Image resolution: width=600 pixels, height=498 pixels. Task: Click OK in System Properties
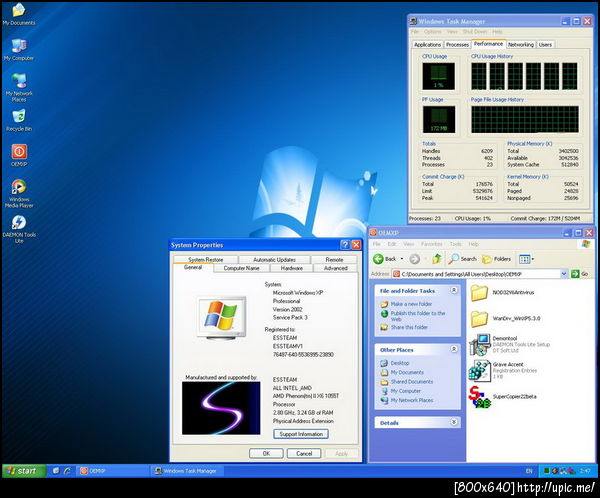[x=266, y=454]
